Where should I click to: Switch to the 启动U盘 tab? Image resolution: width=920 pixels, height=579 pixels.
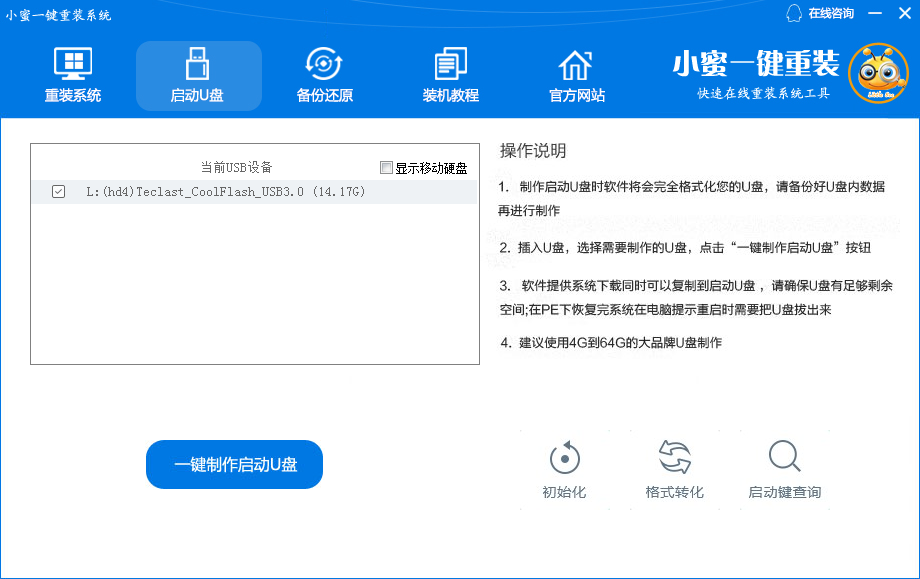click(198, 75)
